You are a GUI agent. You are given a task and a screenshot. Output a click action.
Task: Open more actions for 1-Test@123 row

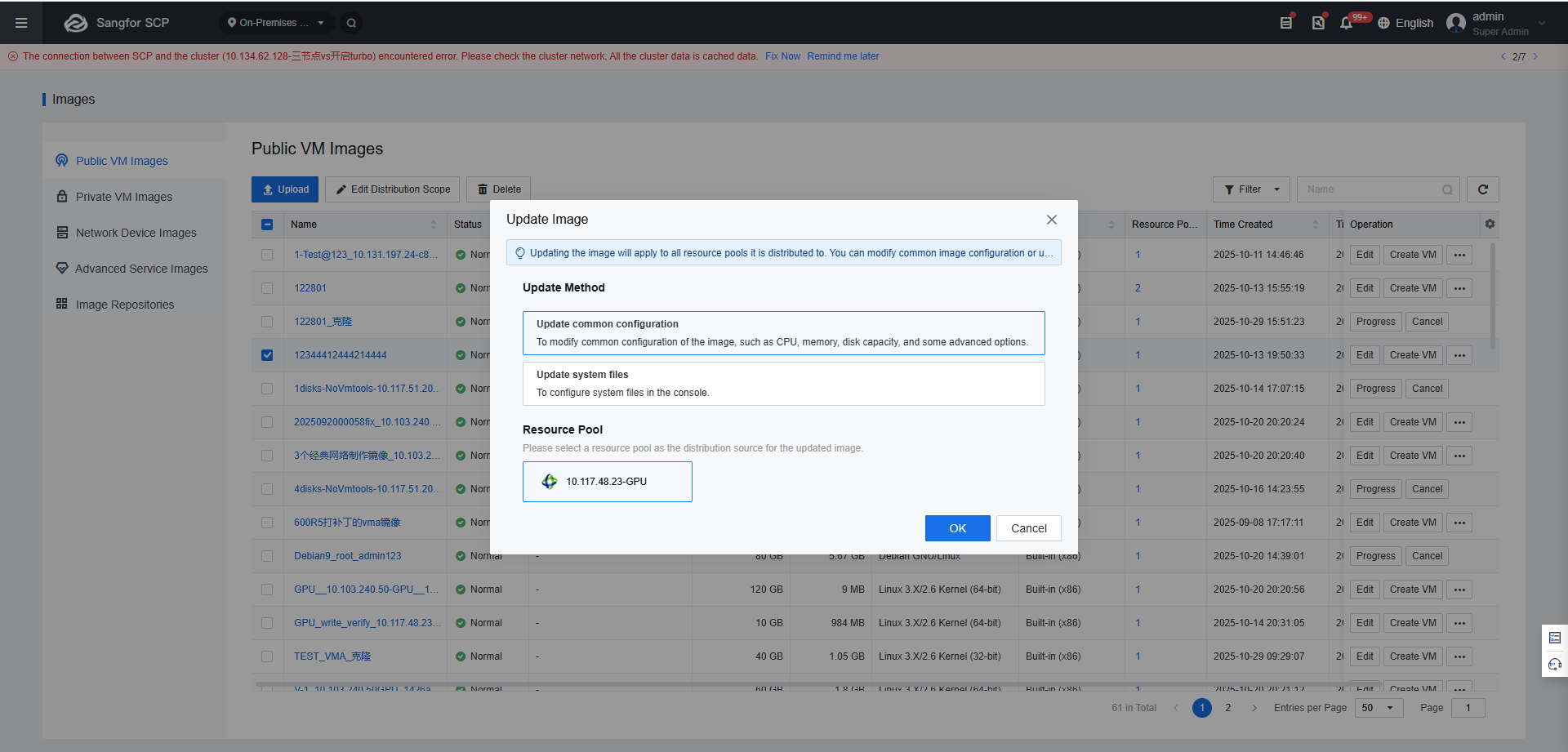(1459, 255)
